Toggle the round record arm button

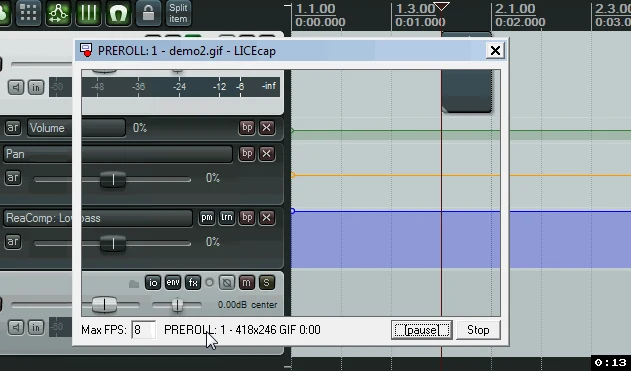click(x=209, y=282)
